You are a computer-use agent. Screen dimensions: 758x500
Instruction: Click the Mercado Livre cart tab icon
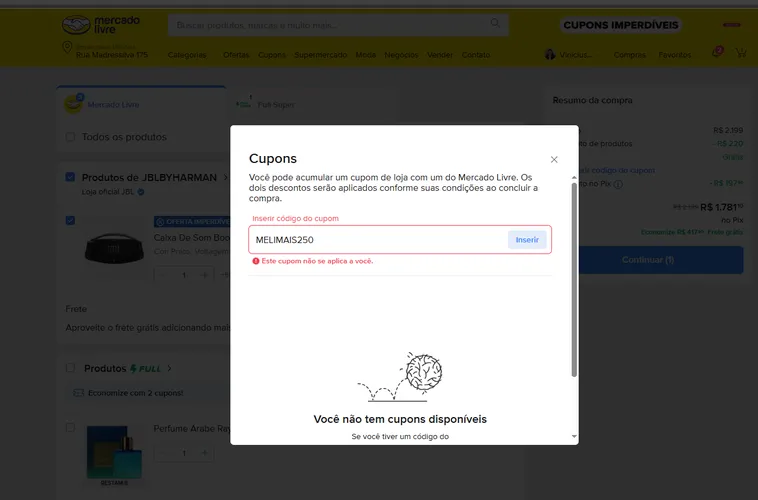(x=73, y=103)
